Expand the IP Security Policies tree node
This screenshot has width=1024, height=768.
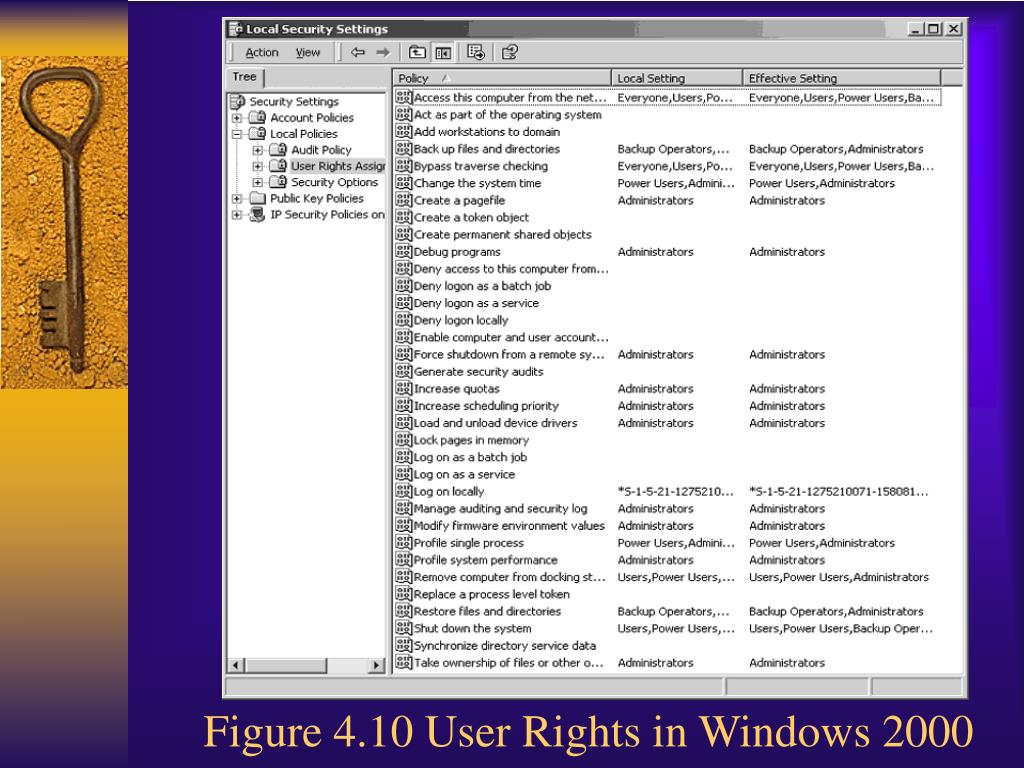pos(237,215)
